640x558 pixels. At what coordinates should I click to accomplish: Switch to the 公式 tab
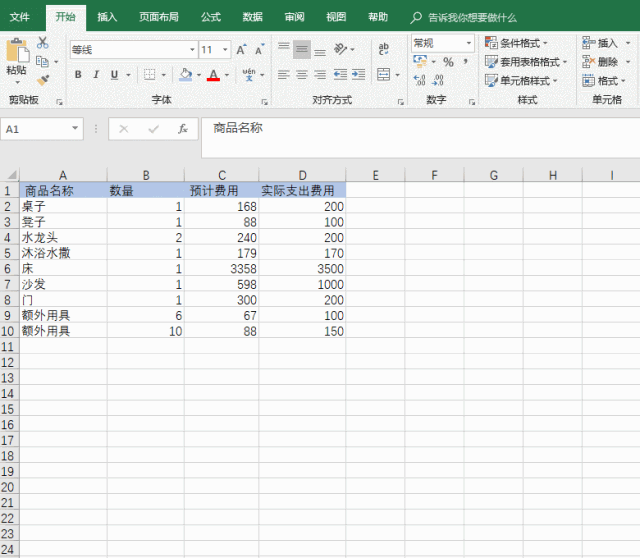click(211, 17)
